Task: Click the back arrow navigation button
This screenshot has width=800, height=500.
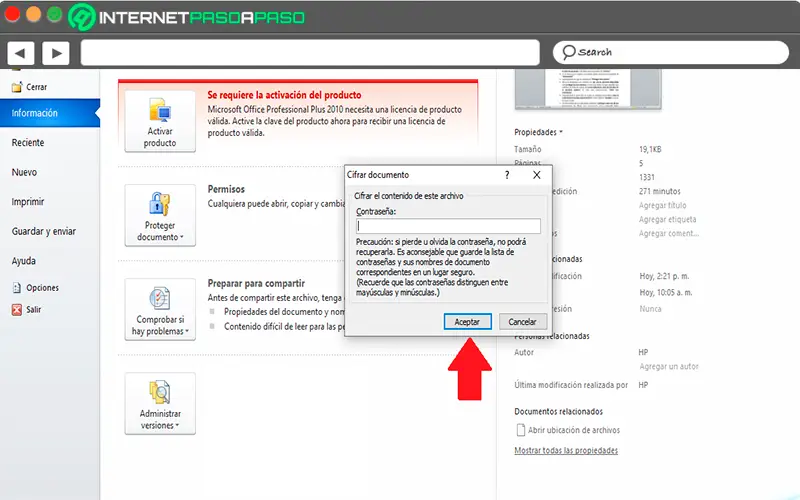Action: (20, 53)
